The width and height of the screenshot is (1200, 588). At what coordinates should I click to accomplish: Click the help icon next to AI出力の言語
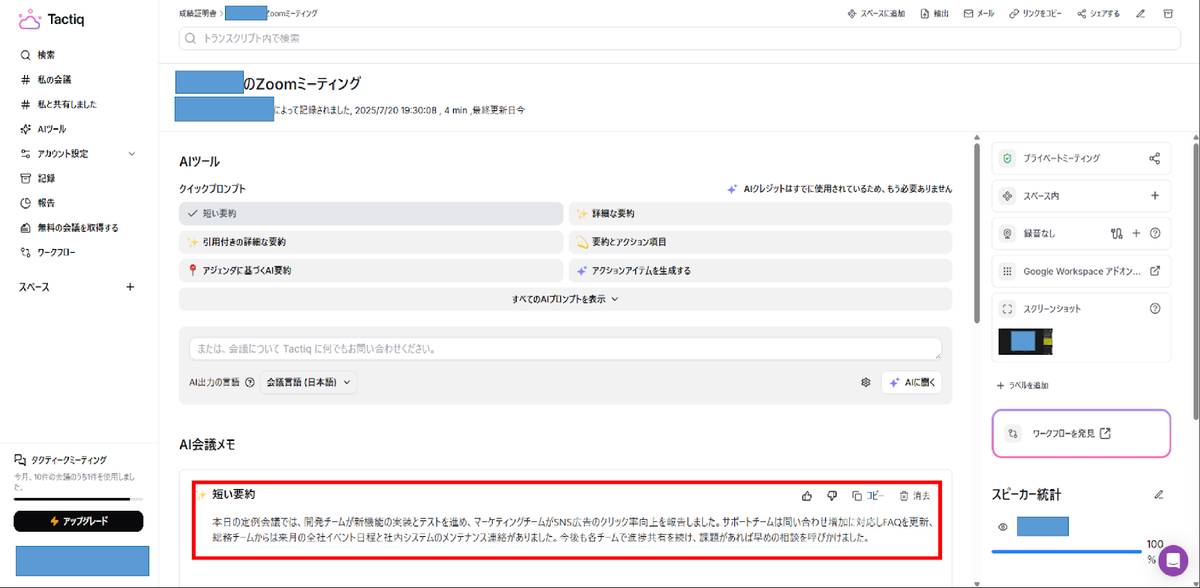tap(249, 382)
